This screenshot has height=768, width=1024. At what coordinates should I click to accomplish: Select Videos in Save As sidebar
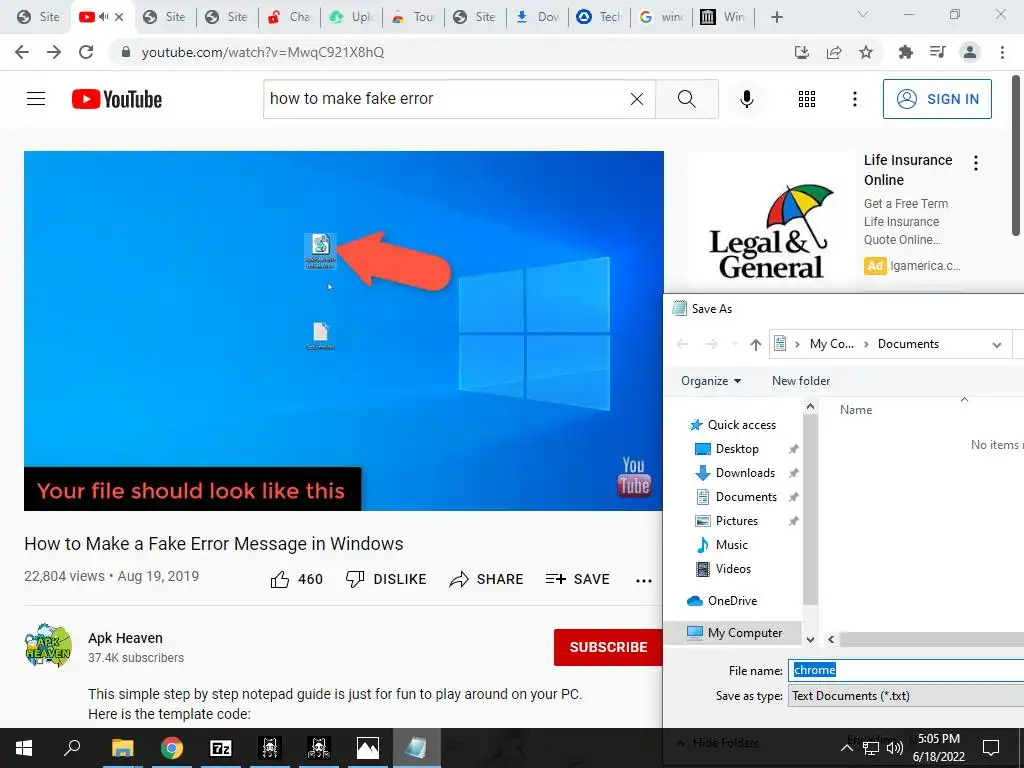(733, 569)
